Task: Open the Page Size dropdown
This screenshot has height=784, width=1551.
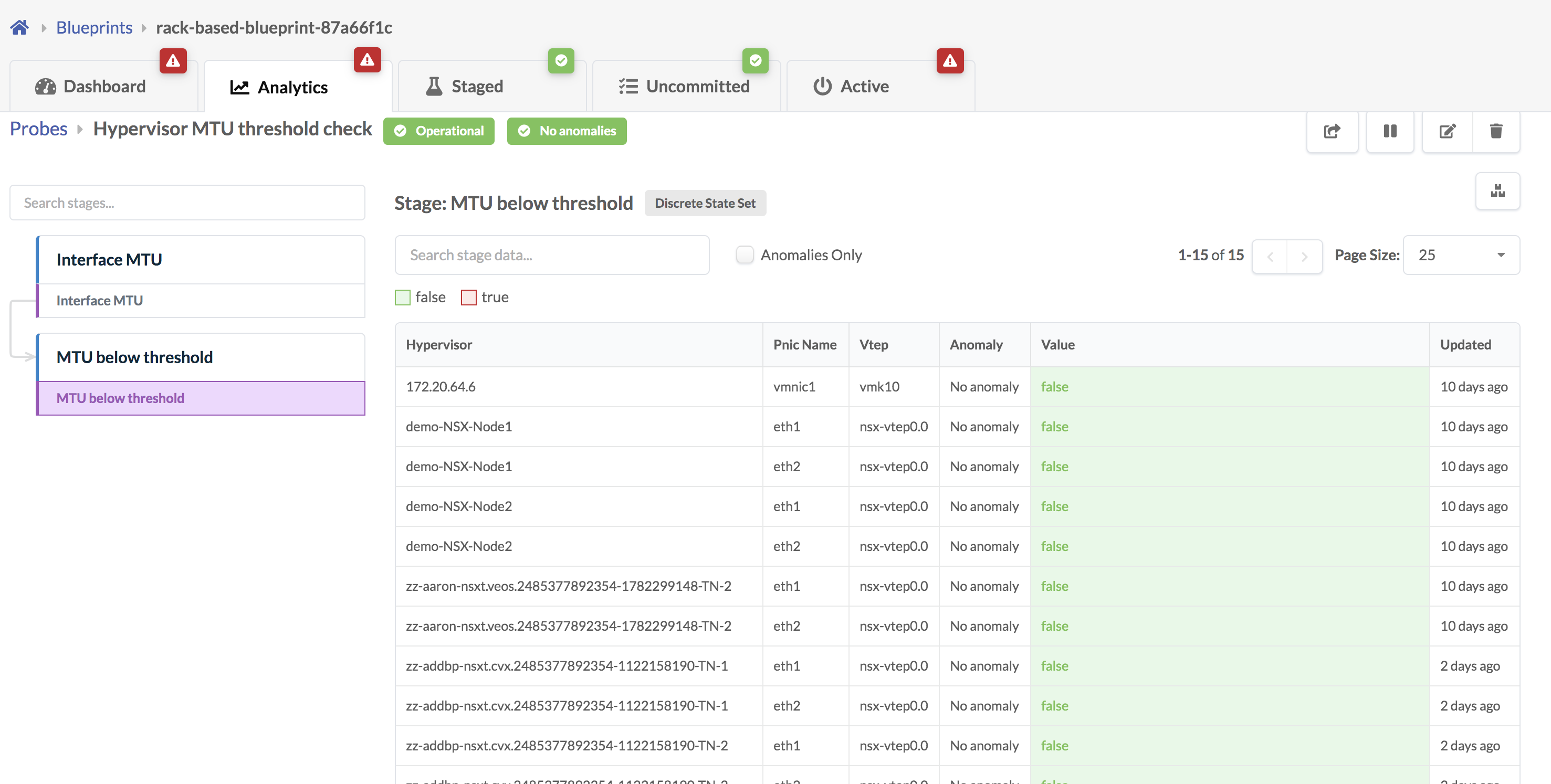Action: pyautogui.click(x=1461, y=255)
